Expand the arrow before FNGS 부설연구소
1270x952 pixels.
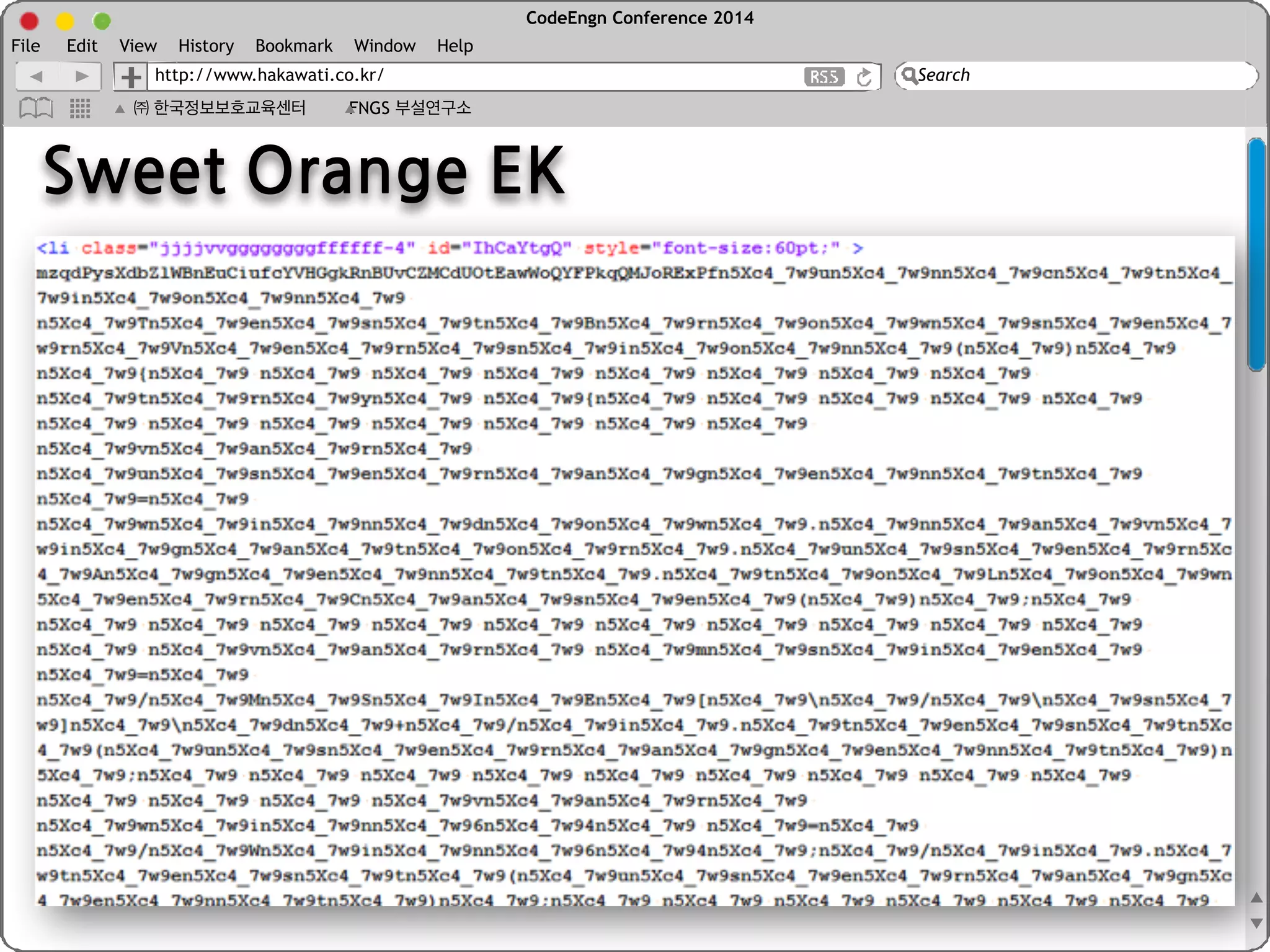[350, 108]
